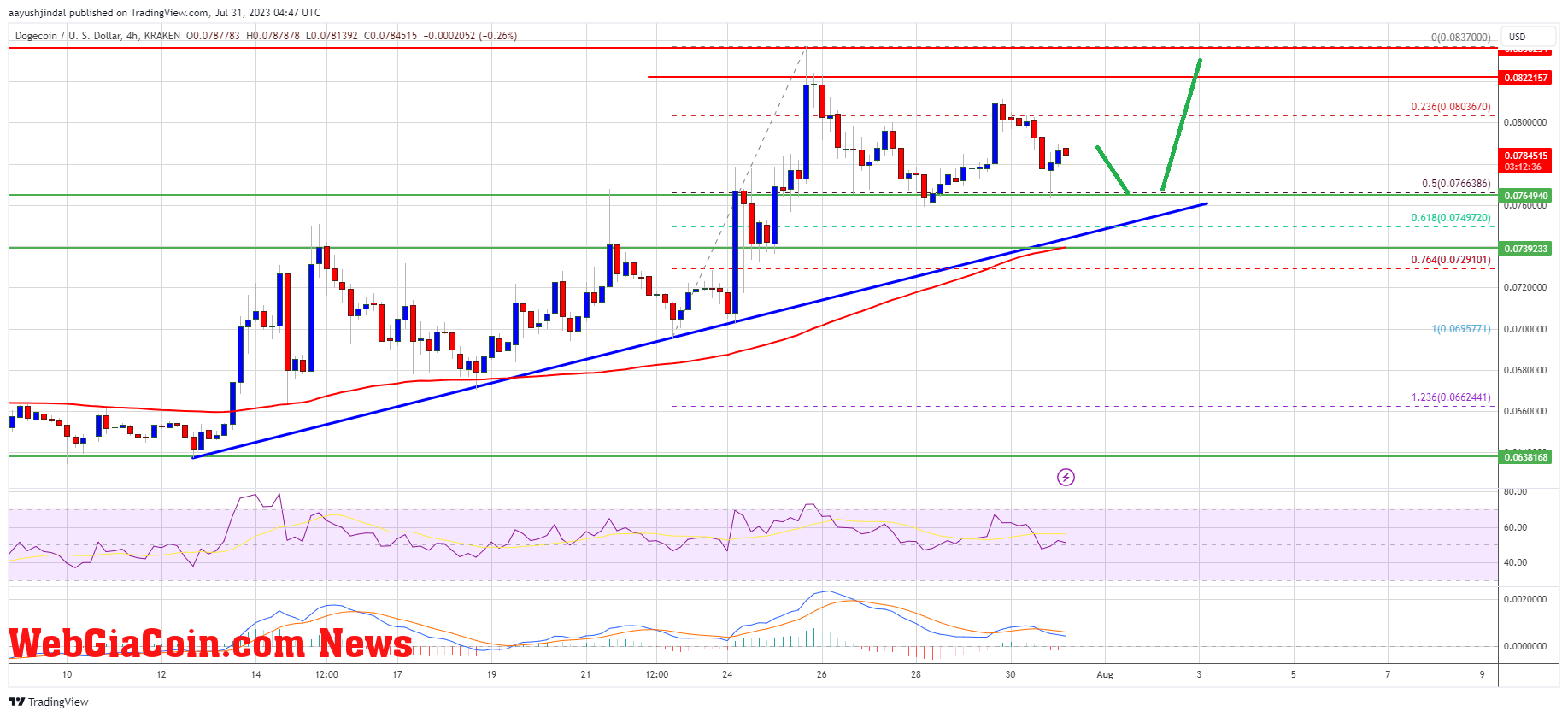Open the USD currency selector

pos(1530,37)
